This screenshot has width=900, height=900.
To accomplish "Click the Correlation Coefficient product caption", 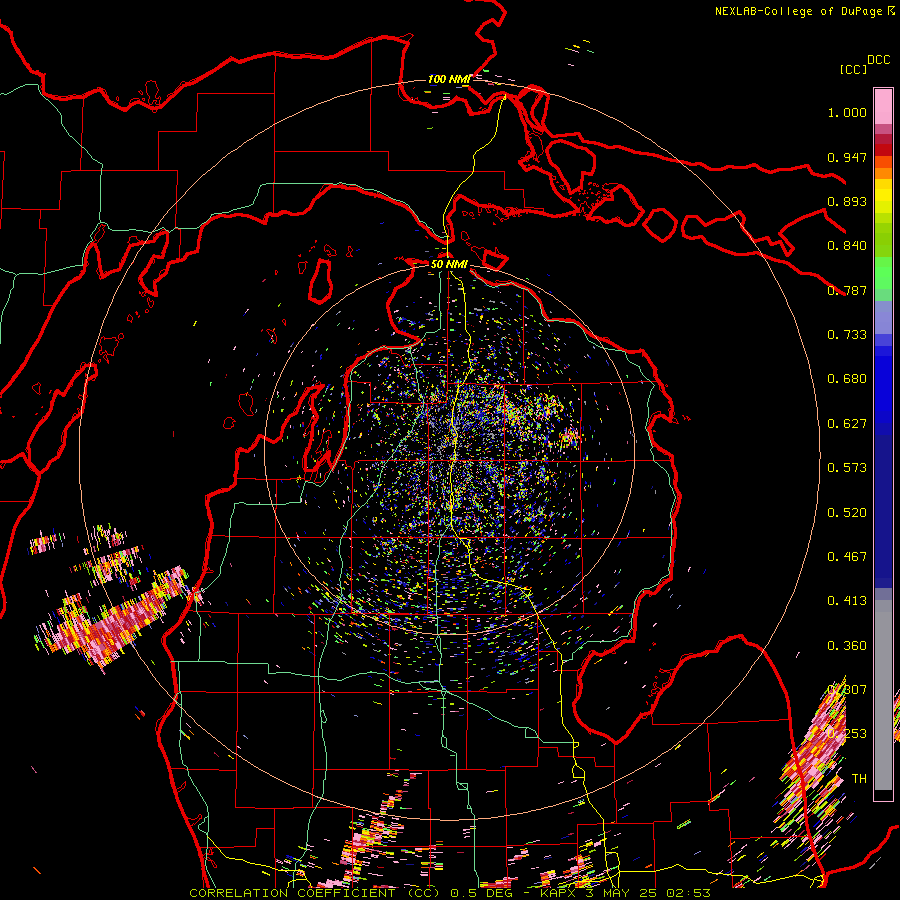I will 450,893.
